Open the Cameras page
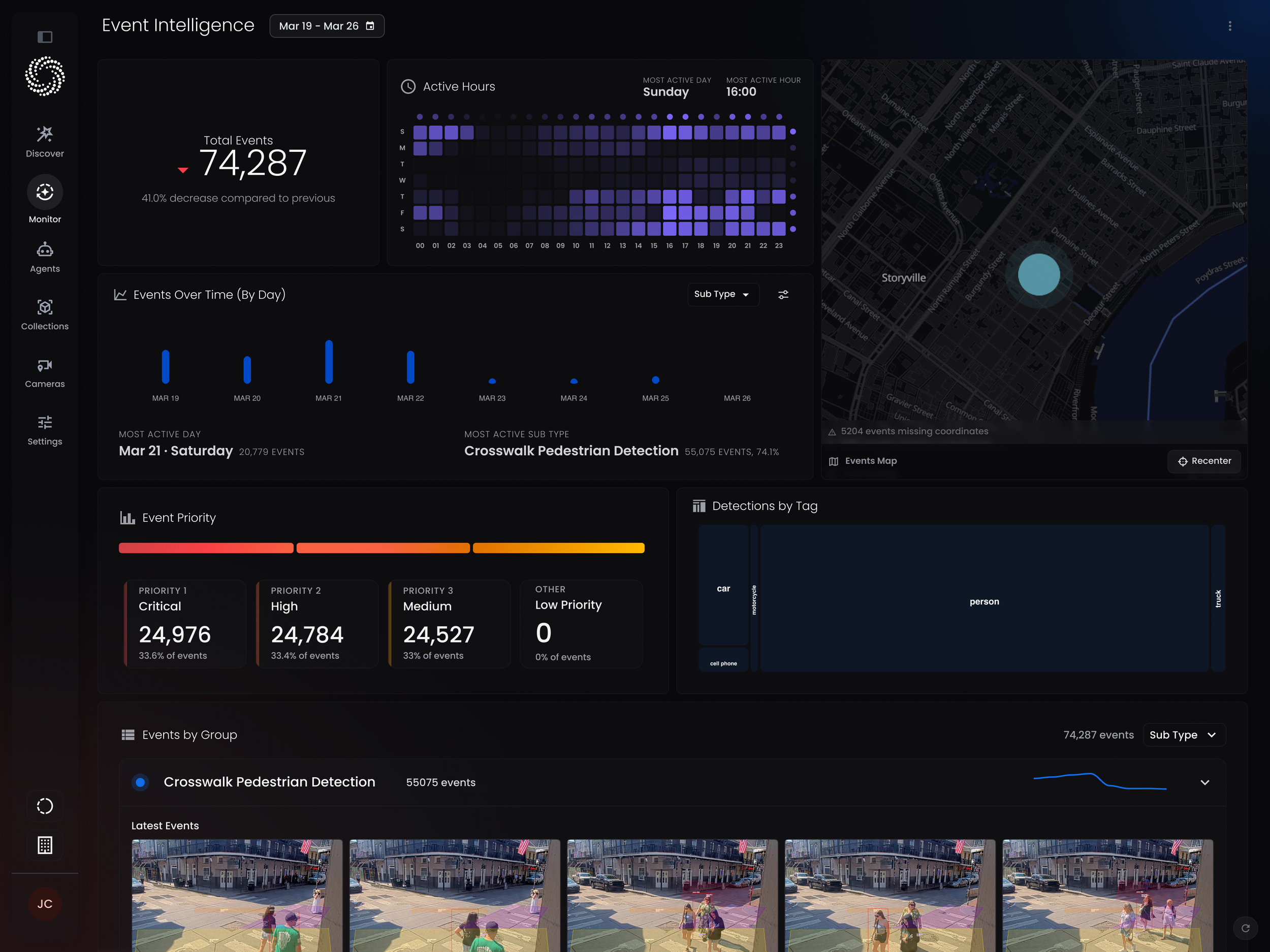Image resolution: width=1270 pixels, height=952 pixels. point(45,372)
